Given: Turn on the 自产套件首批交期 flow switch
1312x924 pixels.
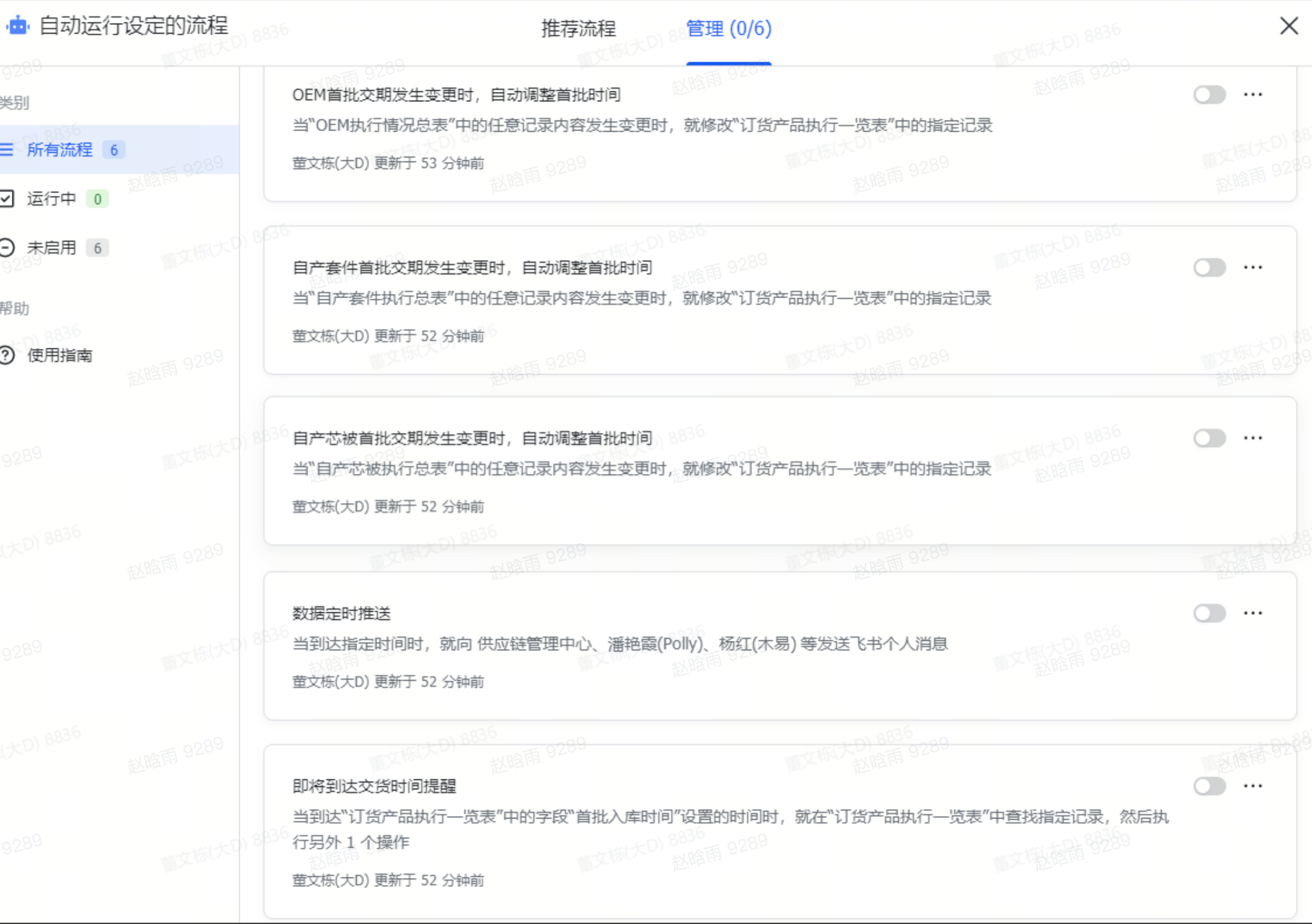Looking at the screenshot, I should [1209, 267].
